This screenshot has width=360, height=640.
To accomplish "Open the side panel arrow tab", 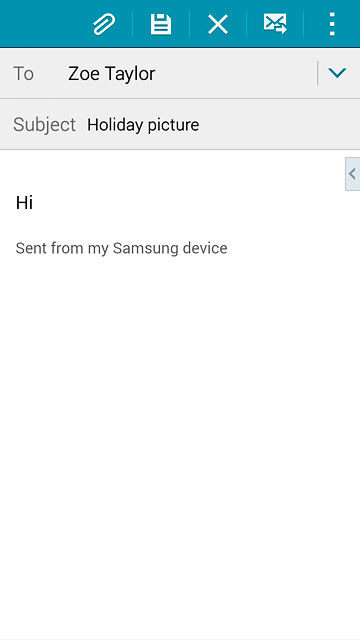I will pyautogui.click(x=352, y=174).
